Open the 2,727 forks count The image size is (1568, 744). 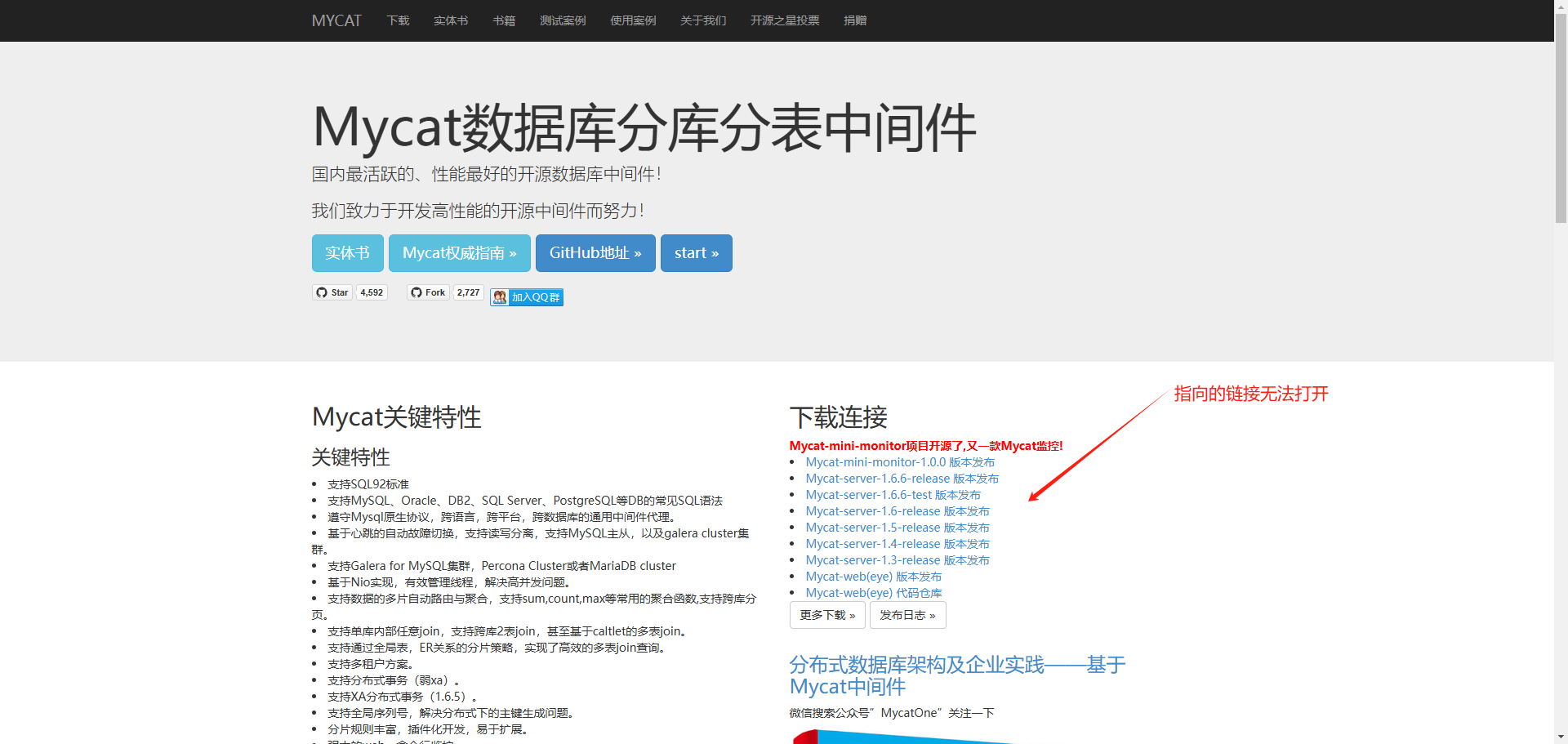click(469, 292)
